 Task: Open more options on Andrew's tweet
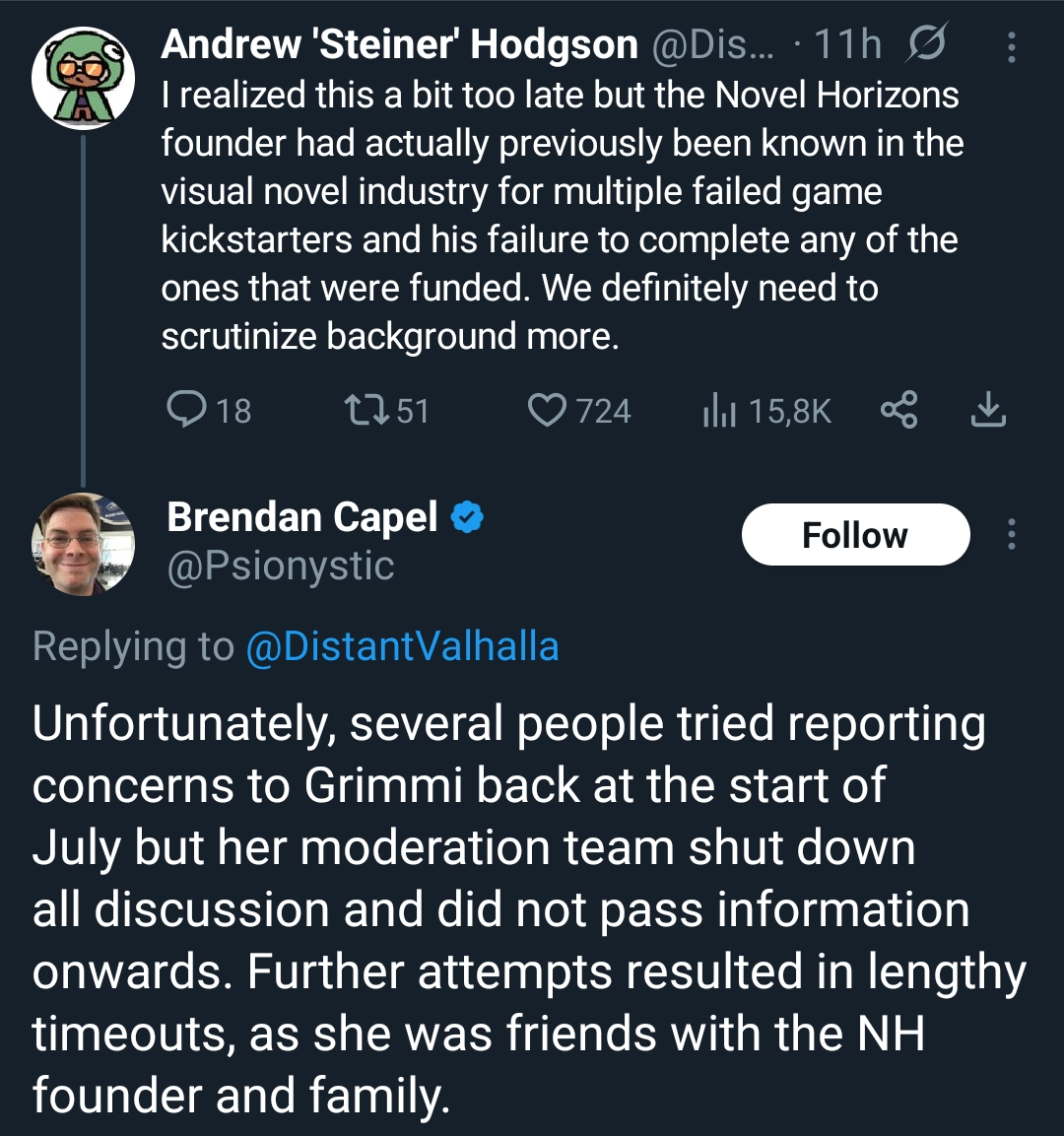1011,47
